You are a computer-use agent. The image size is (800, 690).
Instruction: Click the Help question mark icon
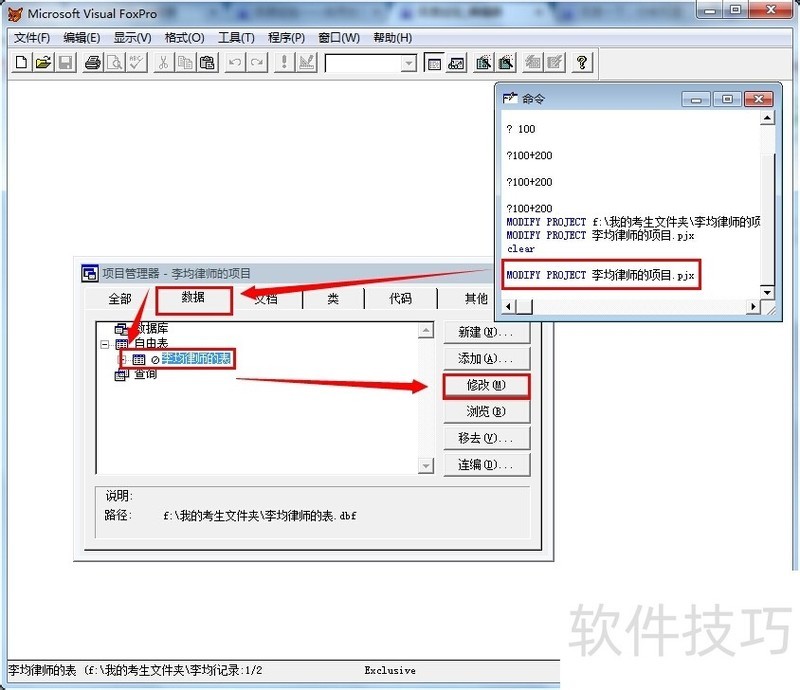tap(582, 62)
